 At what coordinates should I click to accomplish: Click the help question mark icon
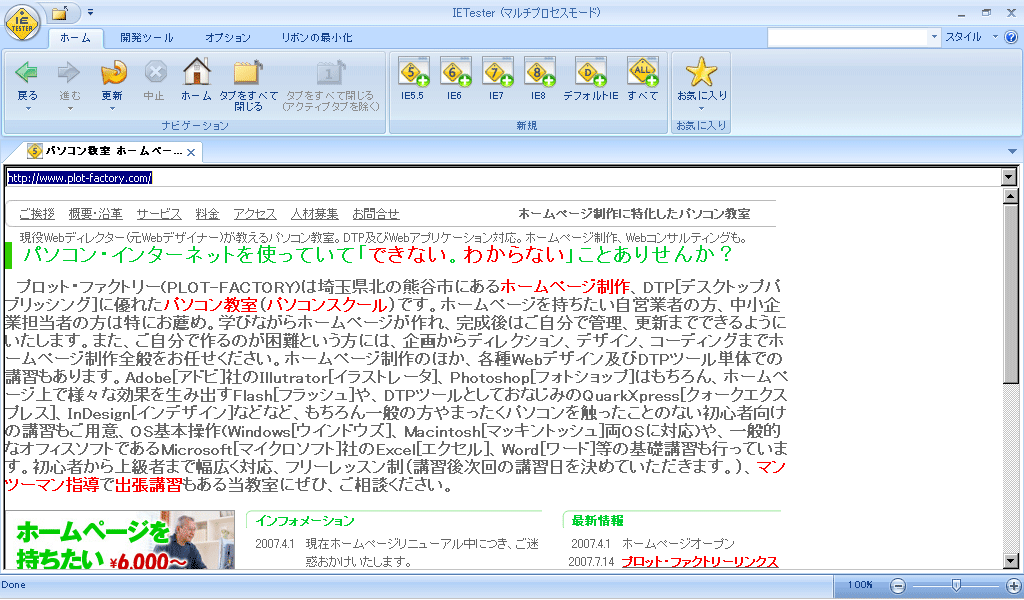coord(1010,37)
